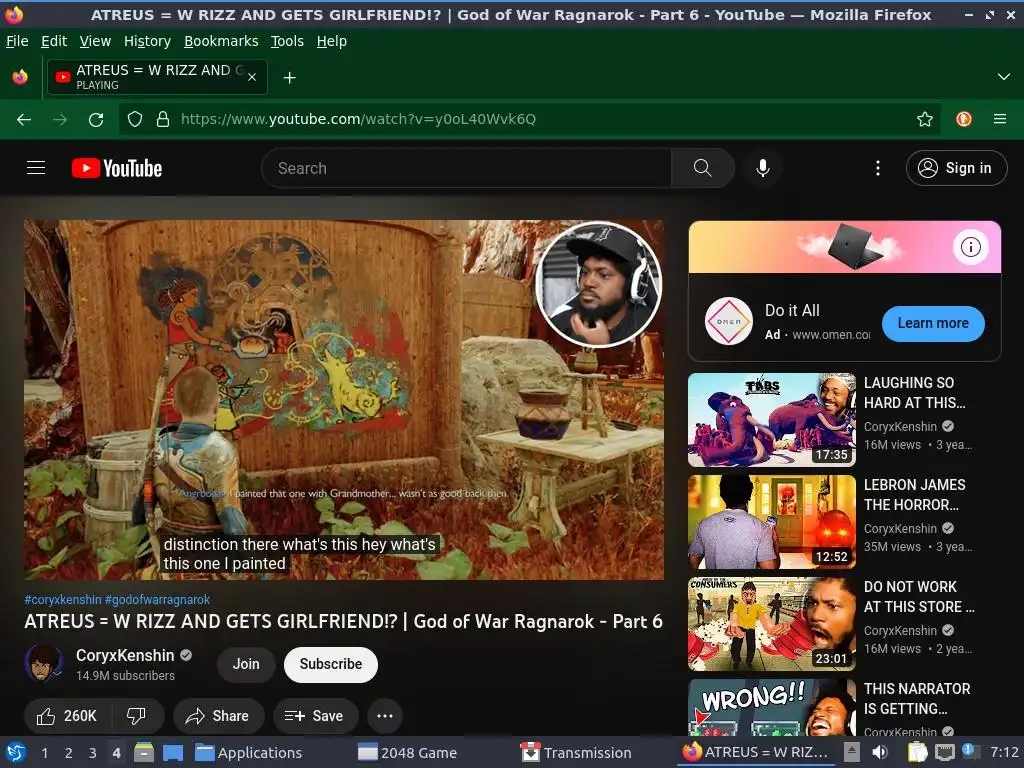Open the View menu

pos(95,41)
